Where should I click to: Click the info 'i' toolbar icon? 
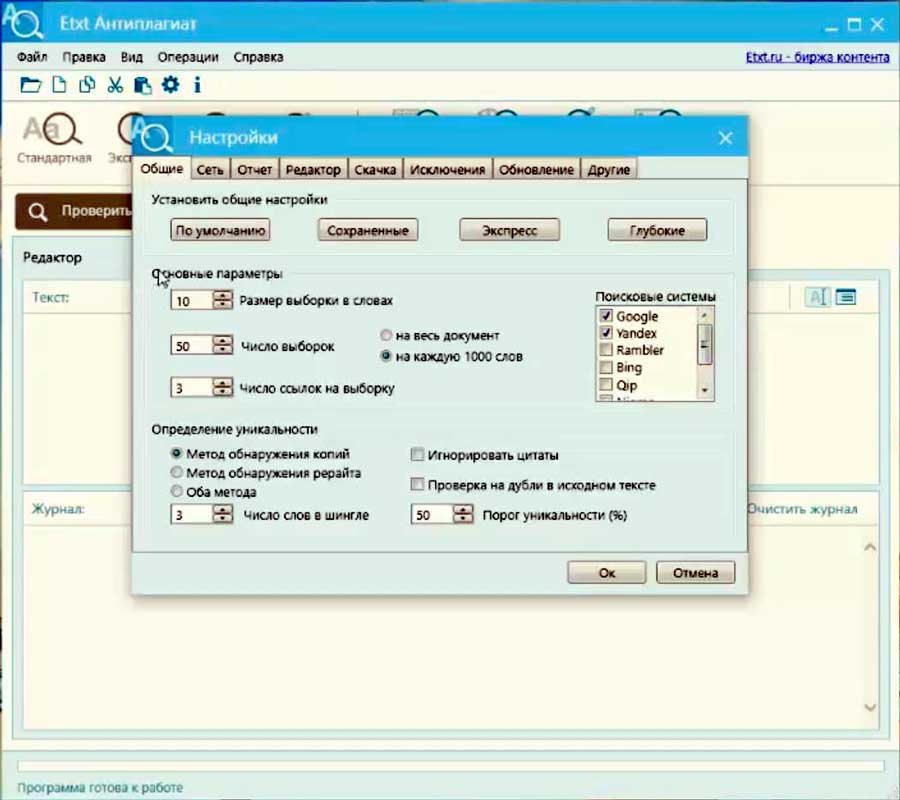[197, 85]
